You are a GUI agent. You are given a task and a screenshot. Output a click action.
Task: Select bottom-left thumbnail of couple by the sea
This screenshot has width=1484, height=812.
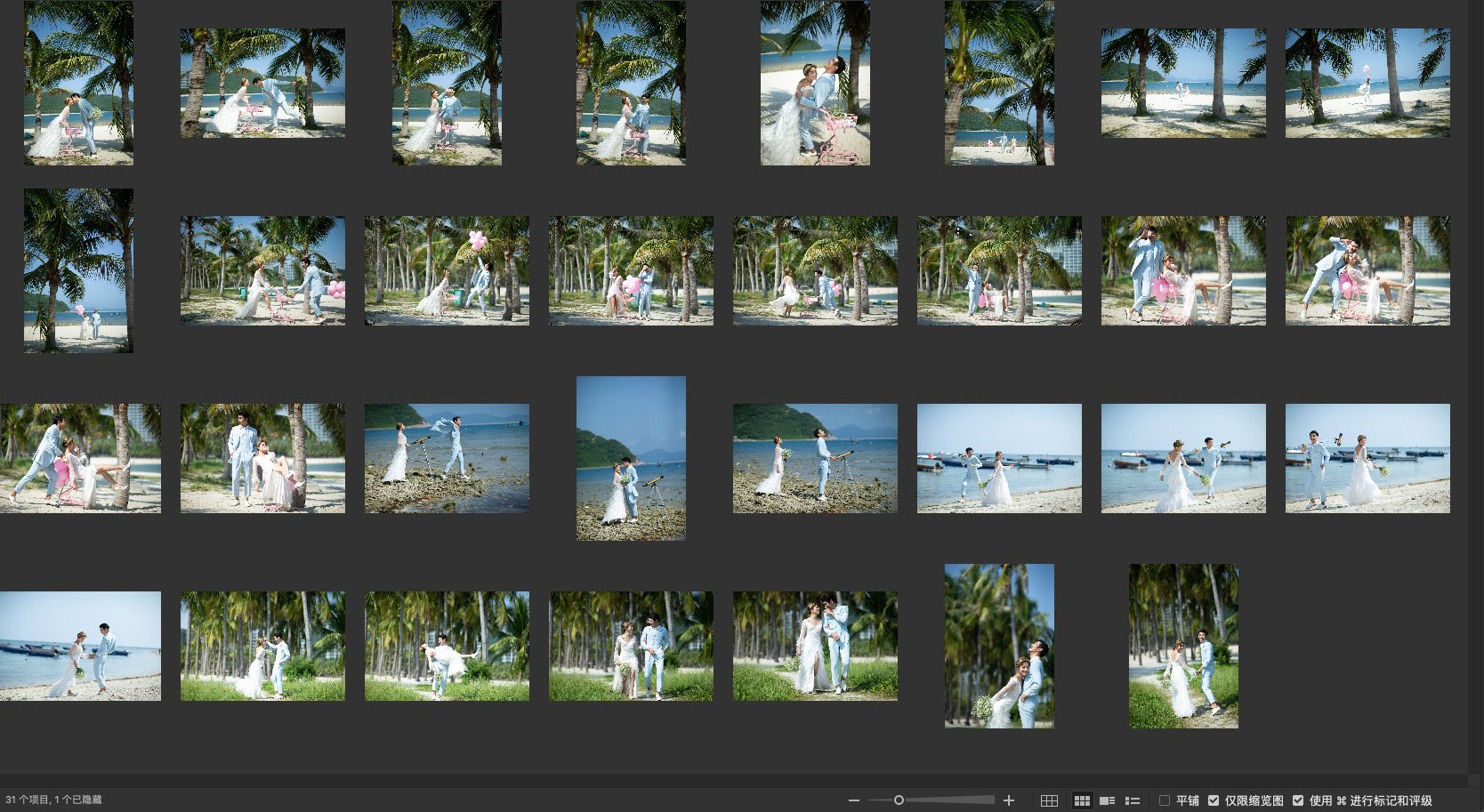(x=80, y=646)
